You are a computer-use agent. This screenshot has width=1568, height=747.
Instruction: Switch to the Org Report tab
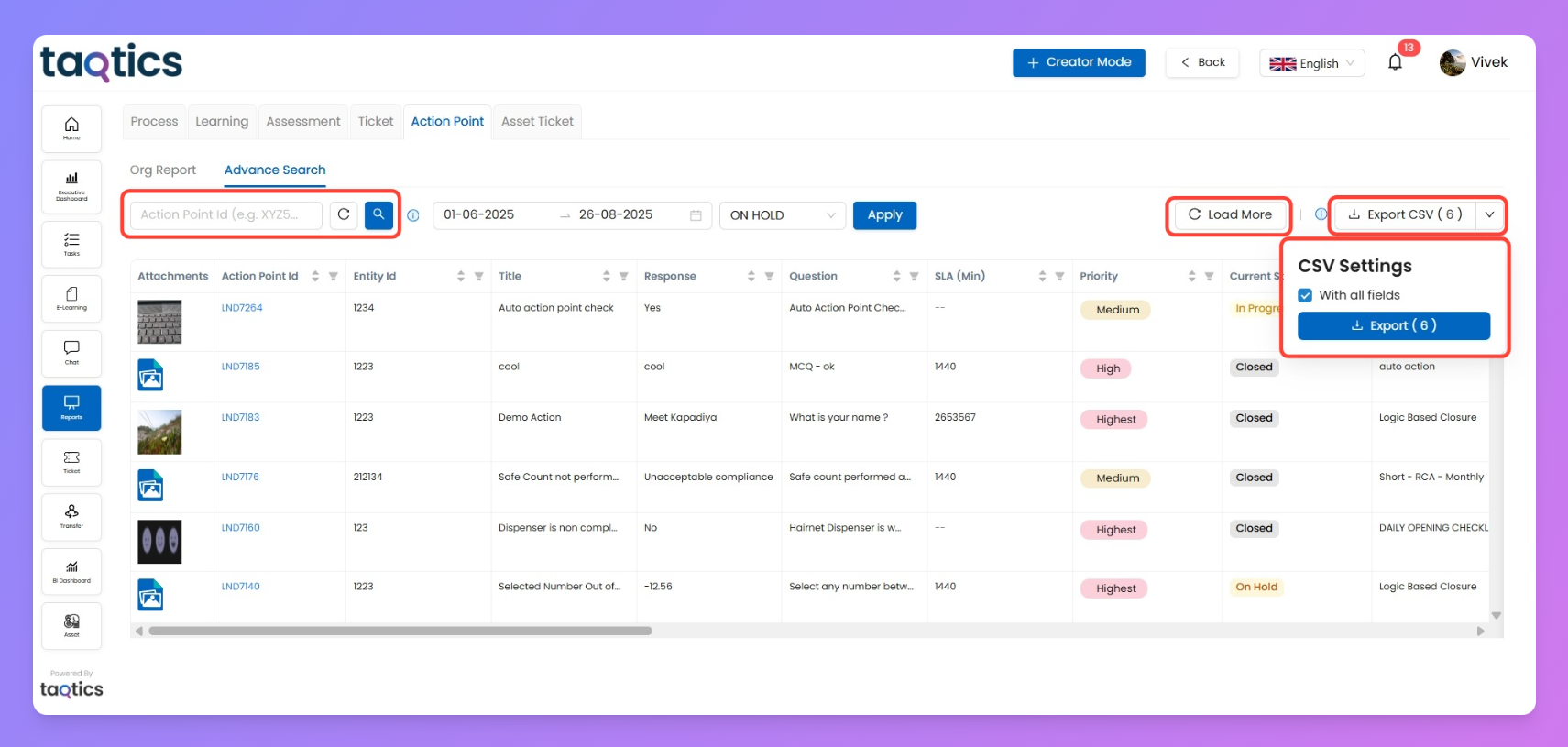[x=163, y=170]
